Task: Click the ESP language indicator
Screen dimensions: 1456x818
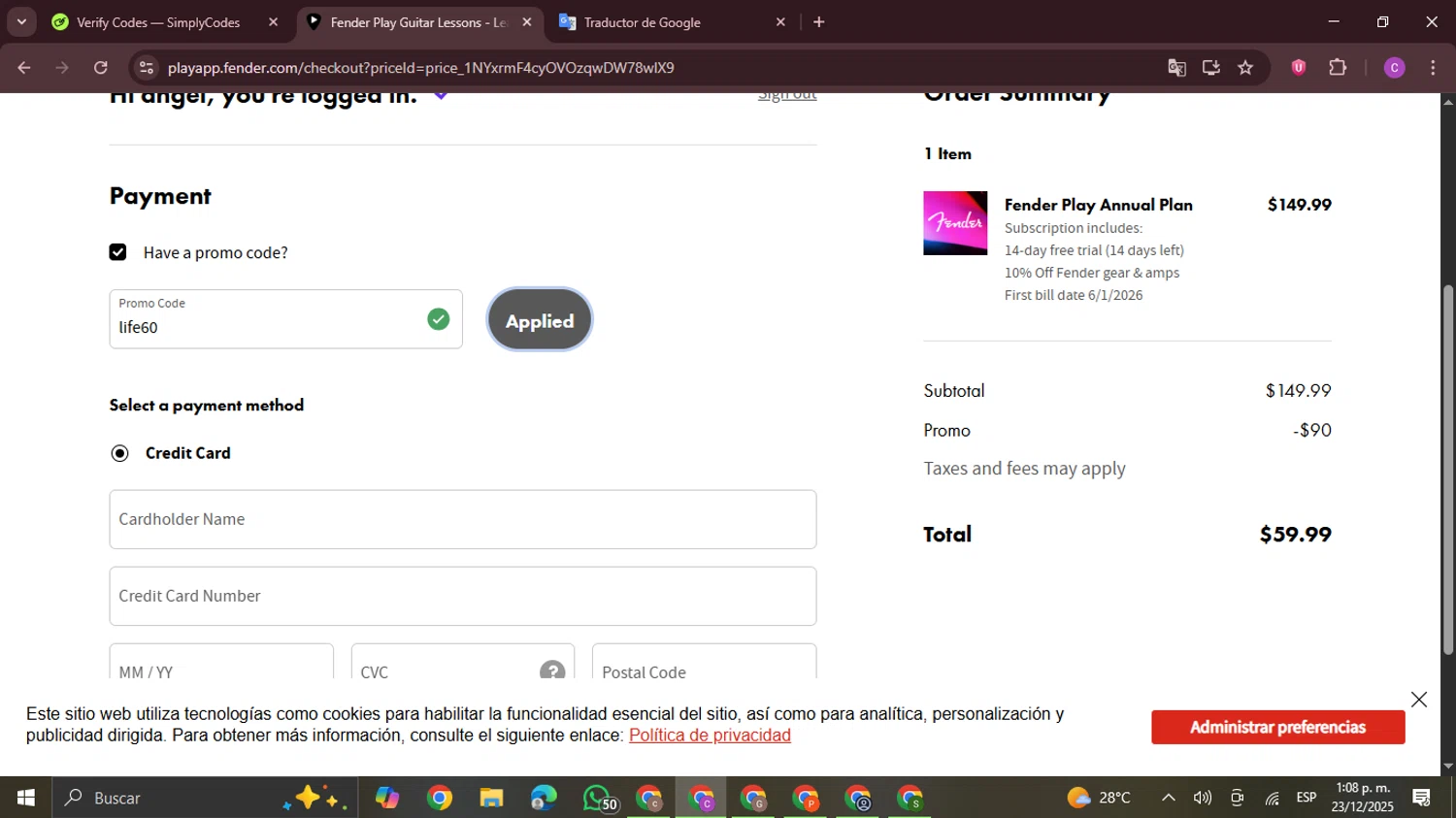Action: click(1307, 798)
